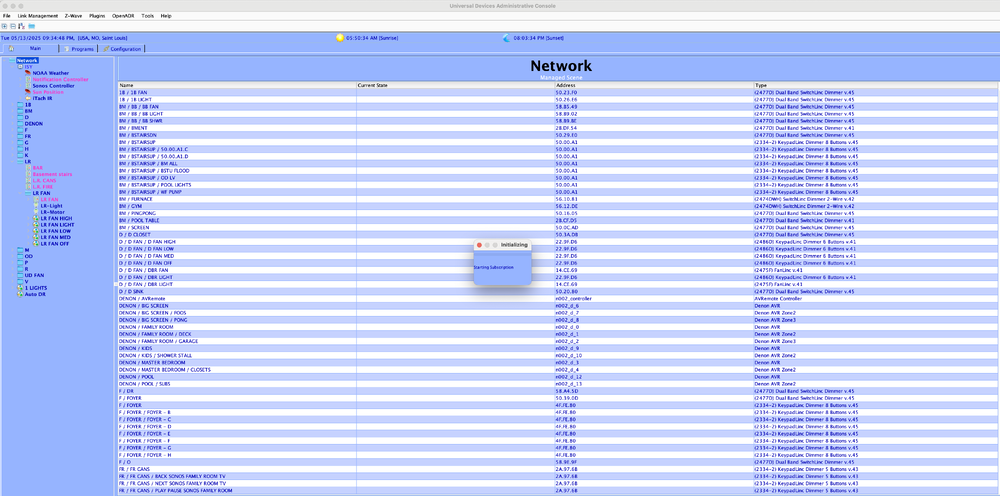Sort by Type column header

(x=875, y=85)
